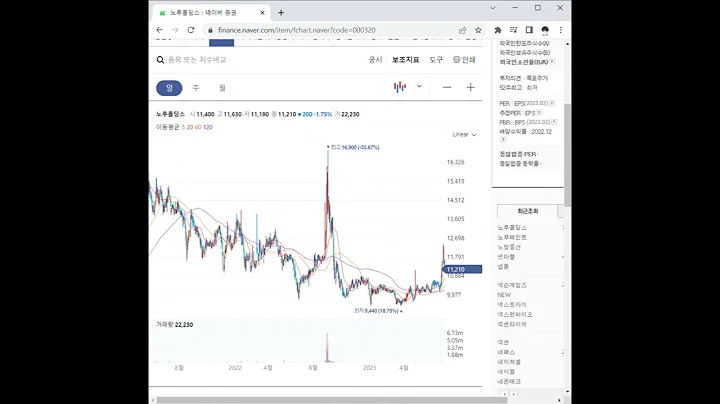Click the browser address bar URL

297,30
